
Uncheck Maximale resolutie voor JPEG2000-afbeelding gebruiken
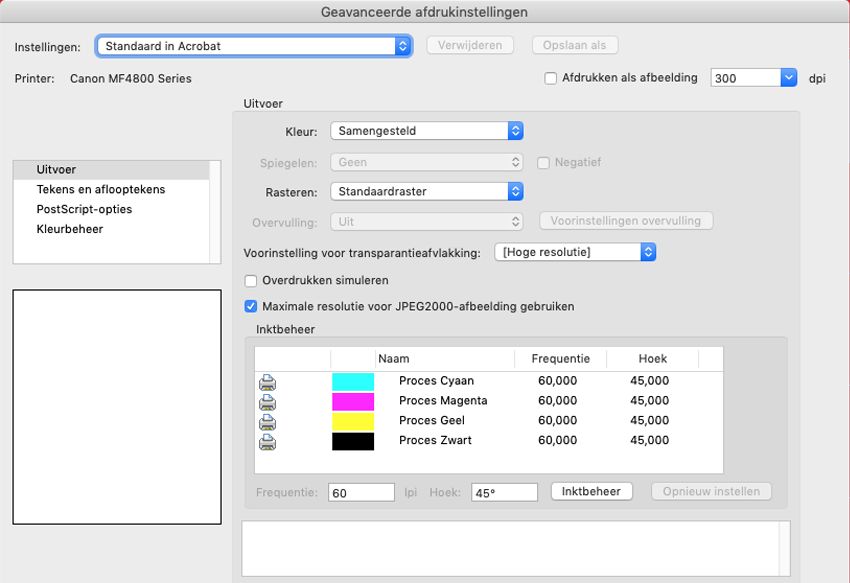click(x=250, y=306)
